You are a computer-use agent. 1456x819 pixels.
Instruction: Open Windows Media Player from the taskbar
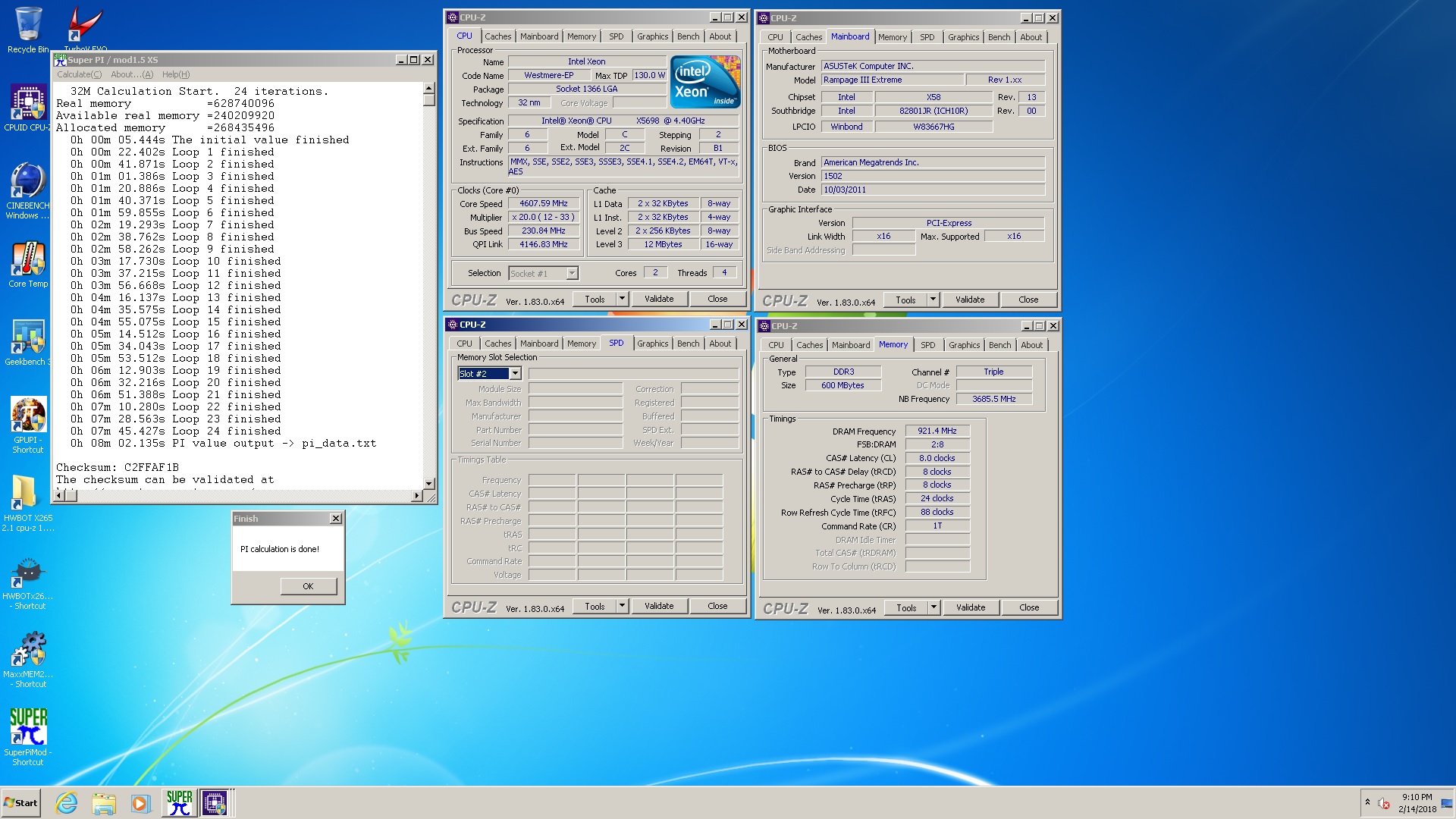pos(140,803)
